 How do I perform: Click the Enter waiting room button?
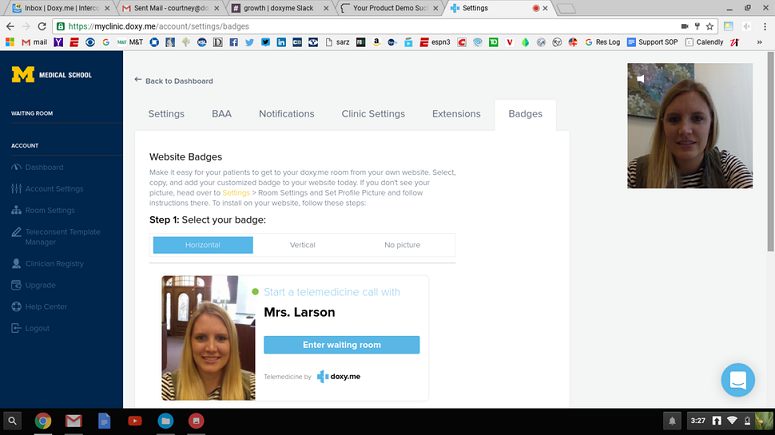(x=342, y=345)
